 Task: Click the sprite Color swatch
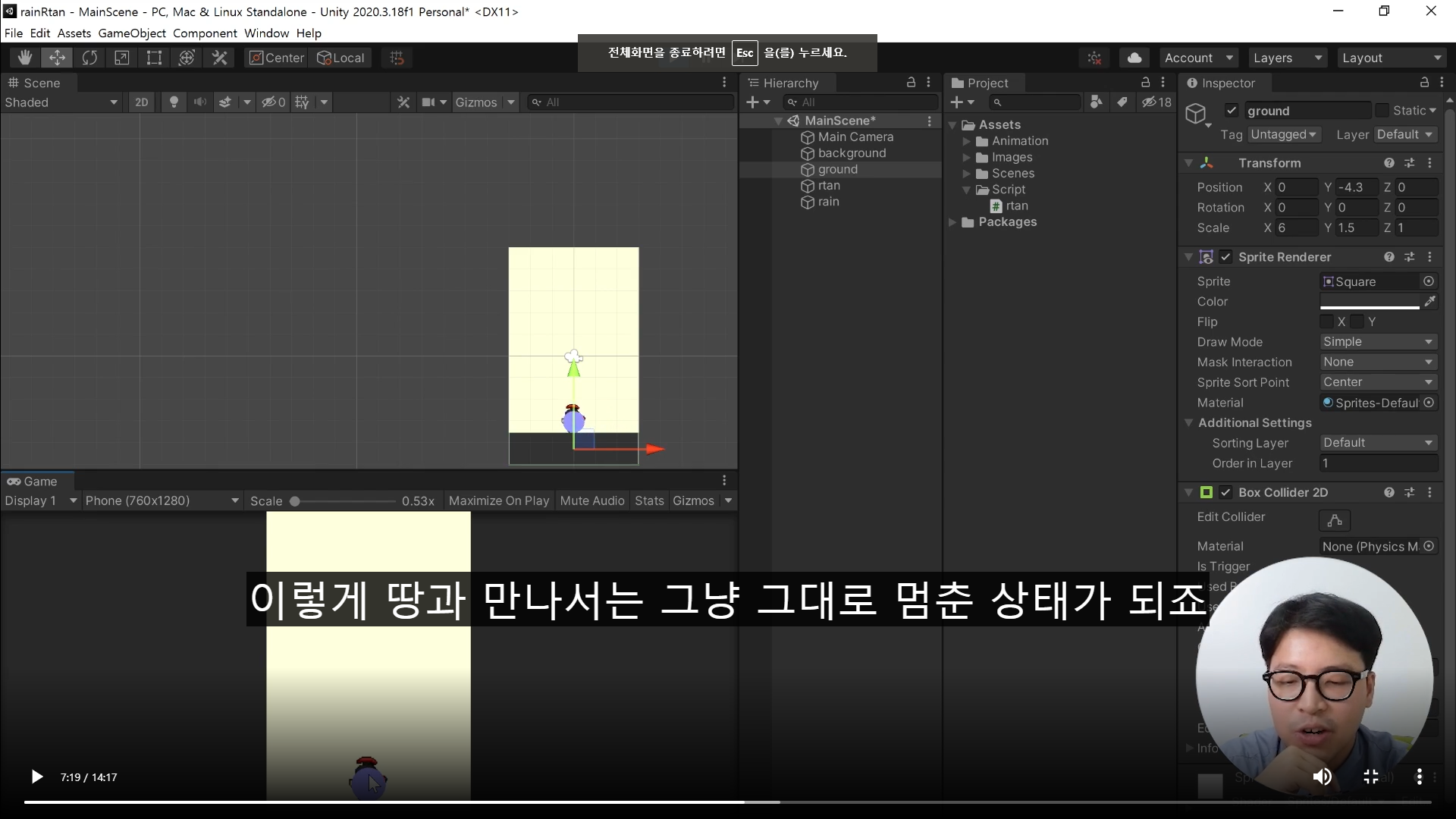(x=1370, y=302)
